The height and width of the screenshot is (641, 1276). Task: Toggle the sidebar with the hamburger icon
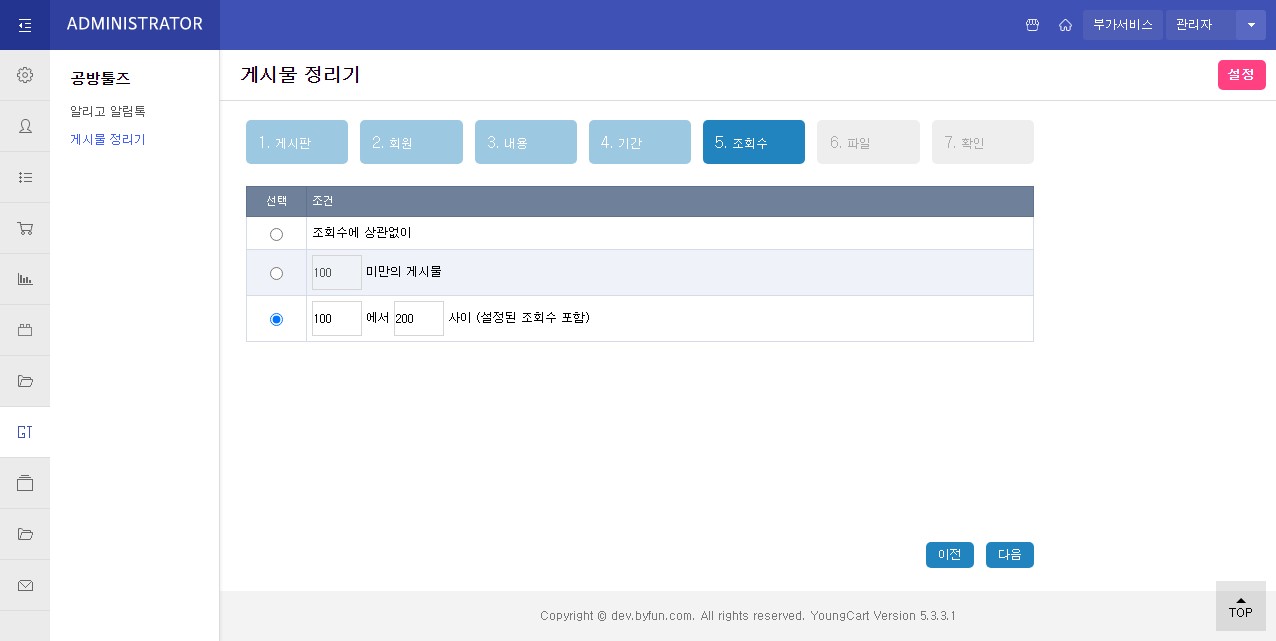coord(25,25)
